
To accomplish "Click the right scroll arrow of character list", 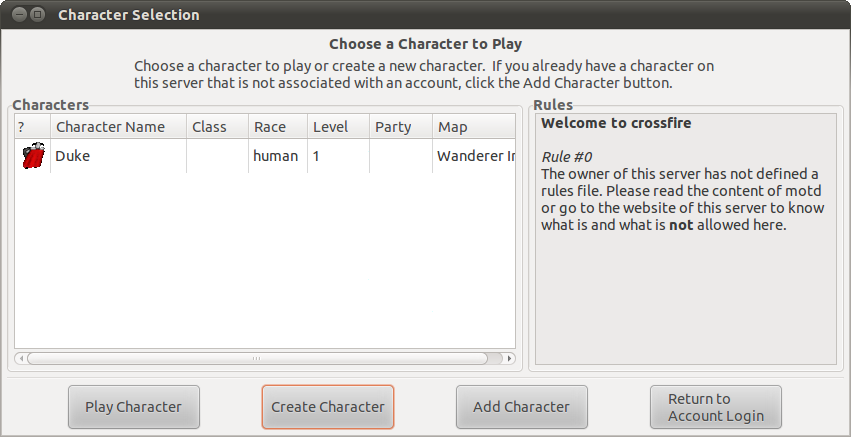I will [509, 358].
